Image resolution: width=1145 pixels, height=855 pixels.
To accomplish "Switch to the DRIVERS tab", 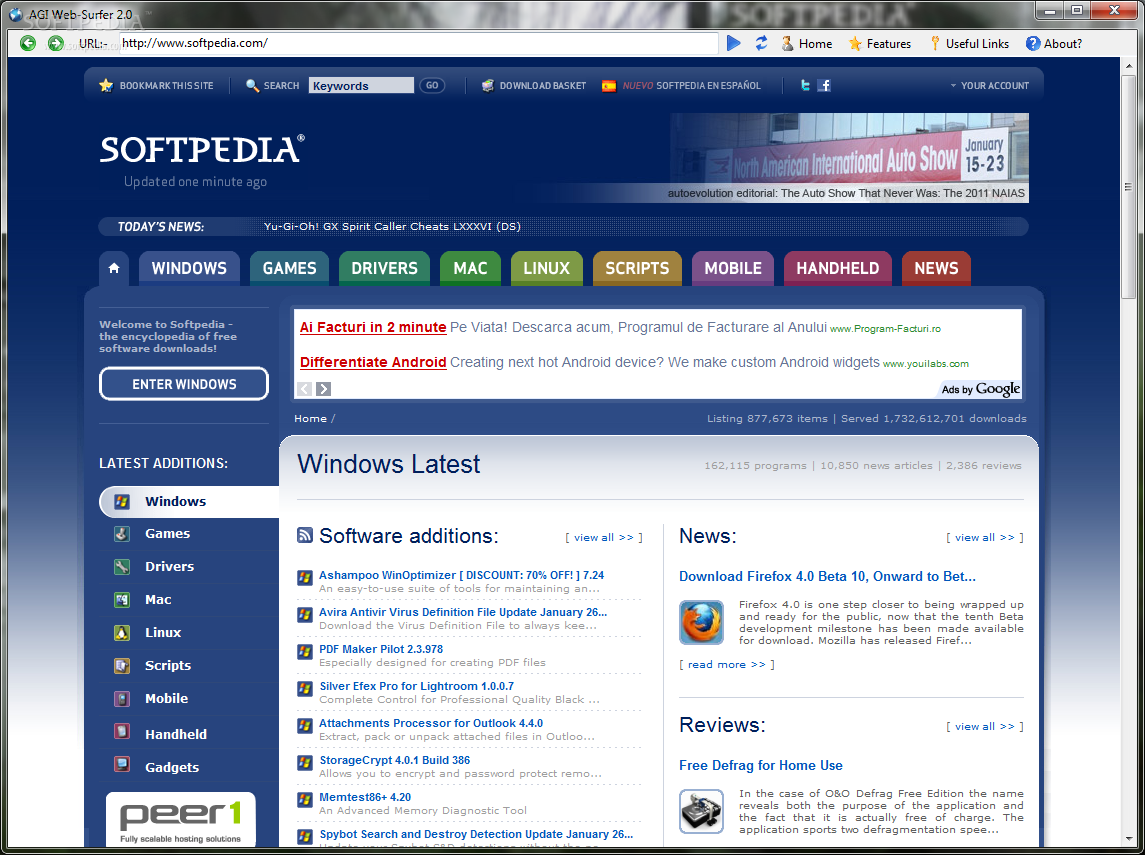I will pos(384,268).
